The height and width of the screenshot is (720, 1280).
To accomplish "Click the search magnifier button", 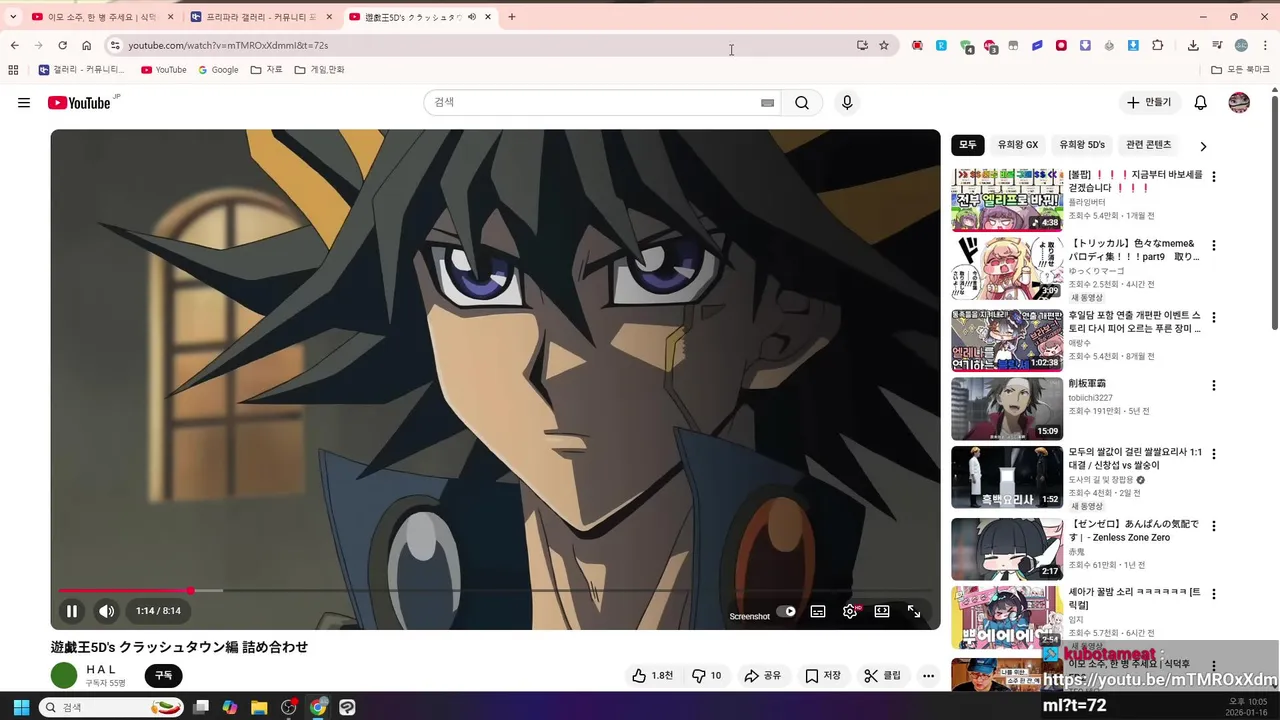I will tap(802, 103).
